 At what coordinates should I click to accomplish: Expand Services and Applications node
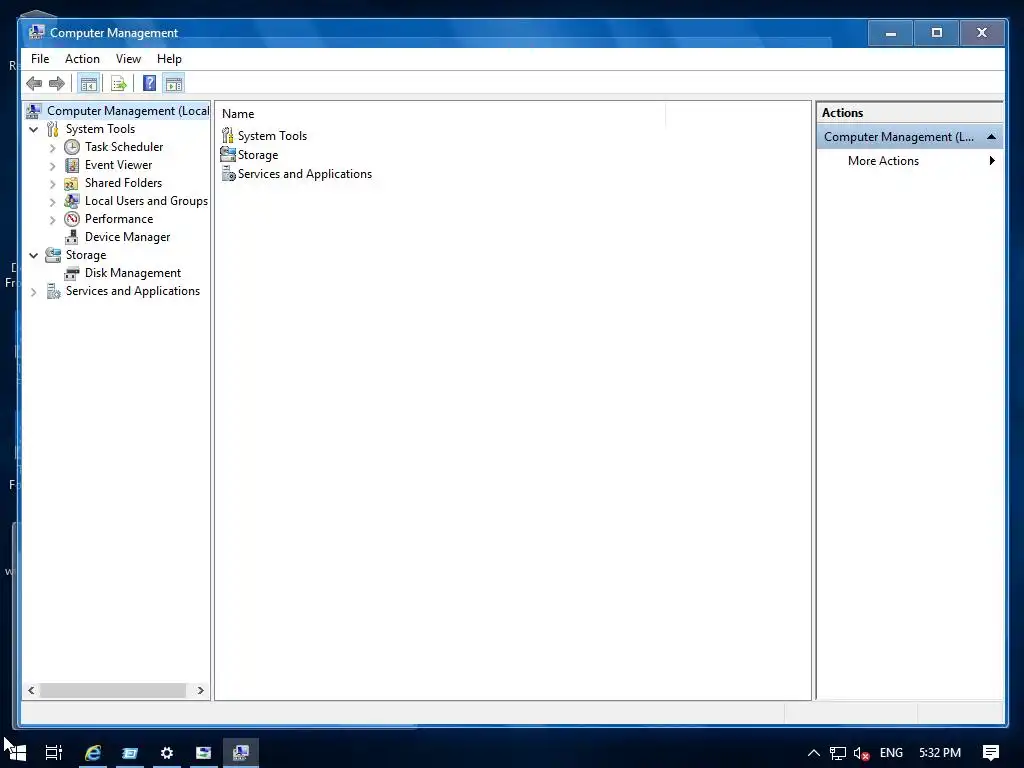point(34,292)
